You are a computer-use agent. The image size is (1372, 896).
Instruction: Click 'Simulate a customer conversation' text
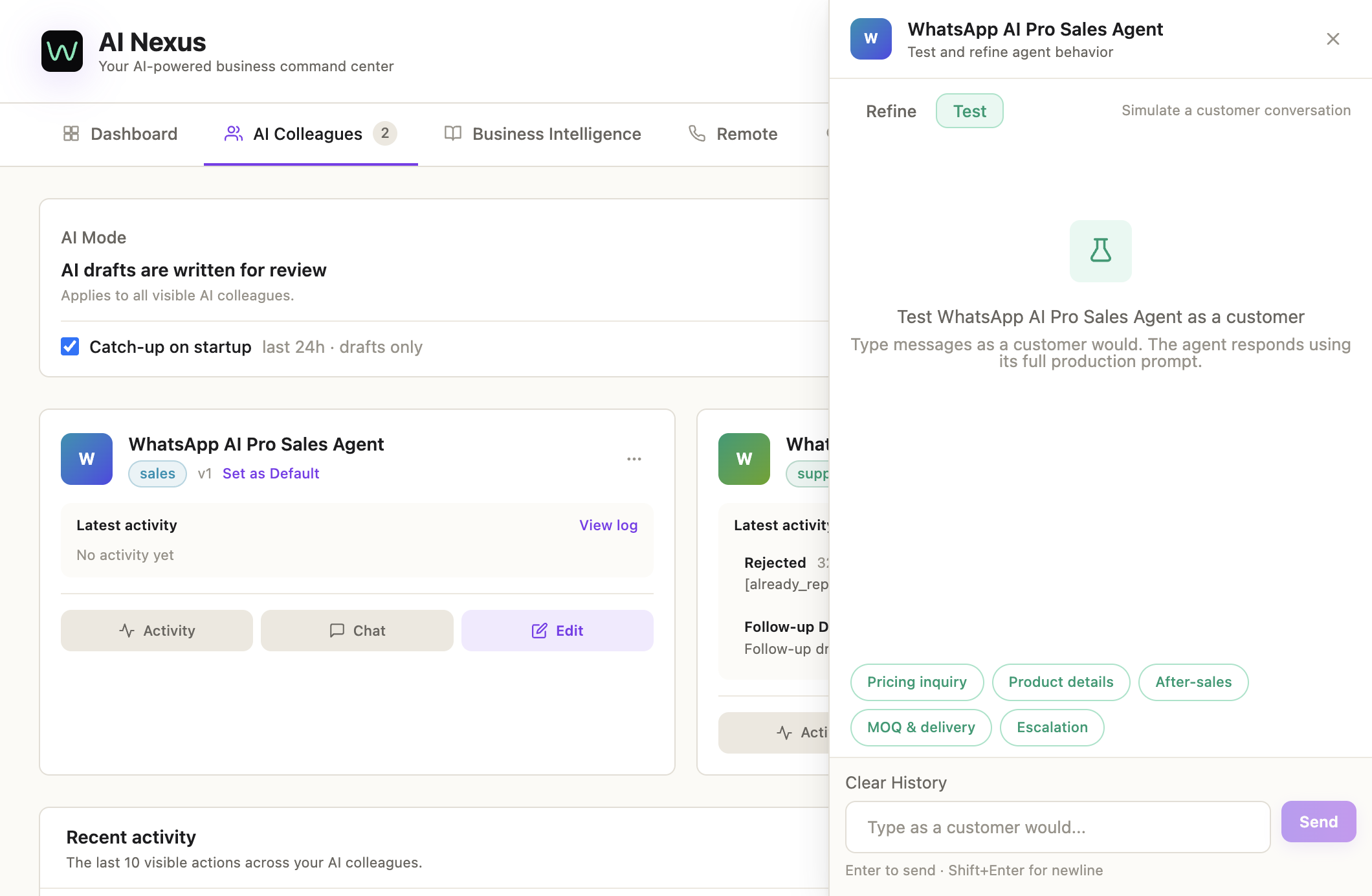click(1236, 110)
